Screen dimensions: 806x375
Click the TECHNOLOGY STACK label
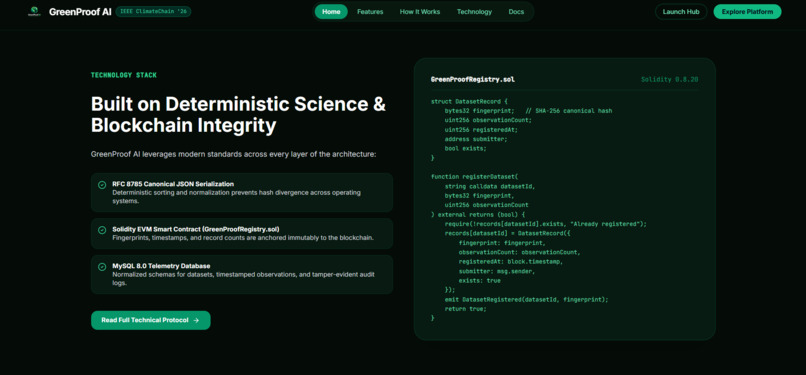124,75
